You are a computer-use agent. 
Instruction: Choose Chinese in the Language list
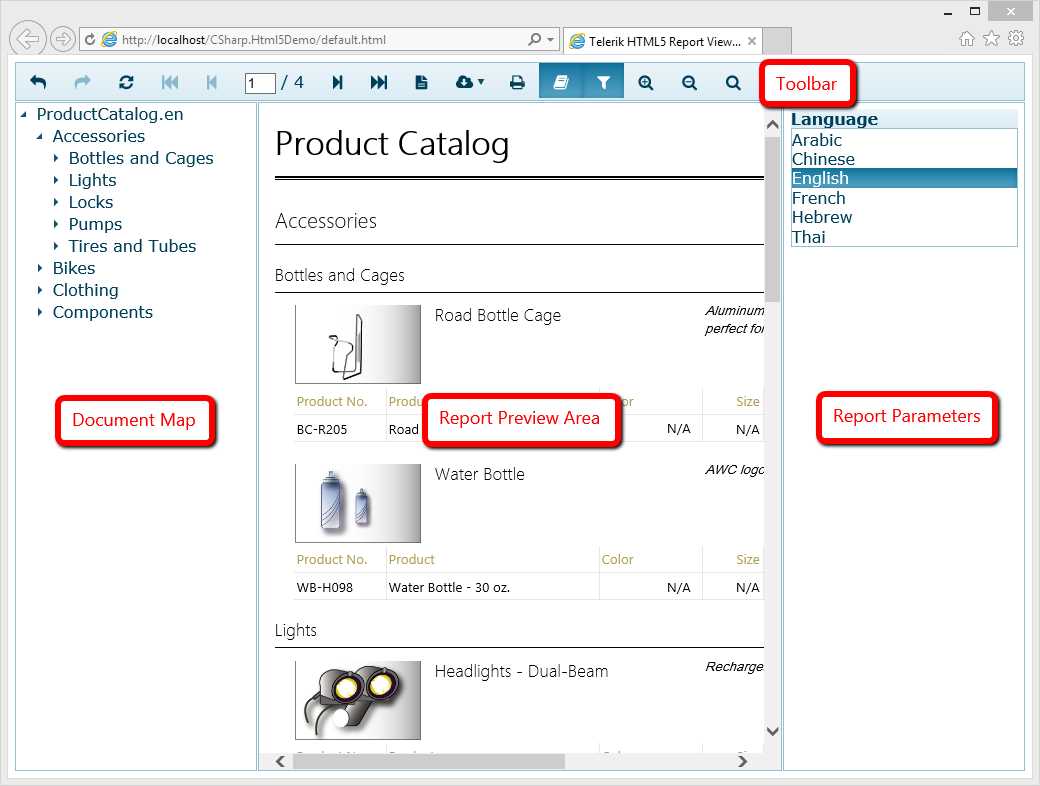click(x=904, y=159)
